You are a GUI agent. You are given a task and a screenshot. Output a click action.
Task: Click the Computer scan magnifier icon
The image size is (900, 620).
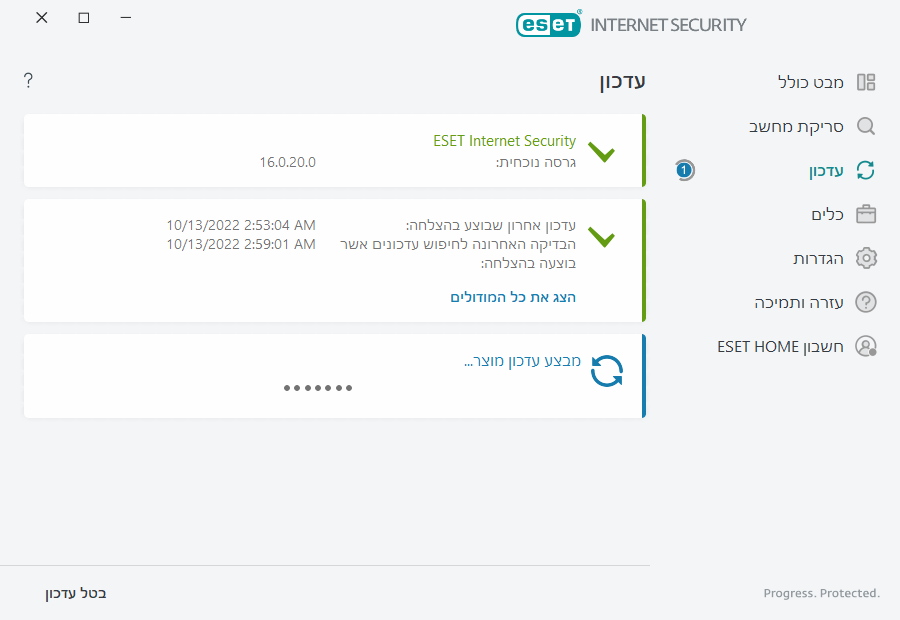866,126
